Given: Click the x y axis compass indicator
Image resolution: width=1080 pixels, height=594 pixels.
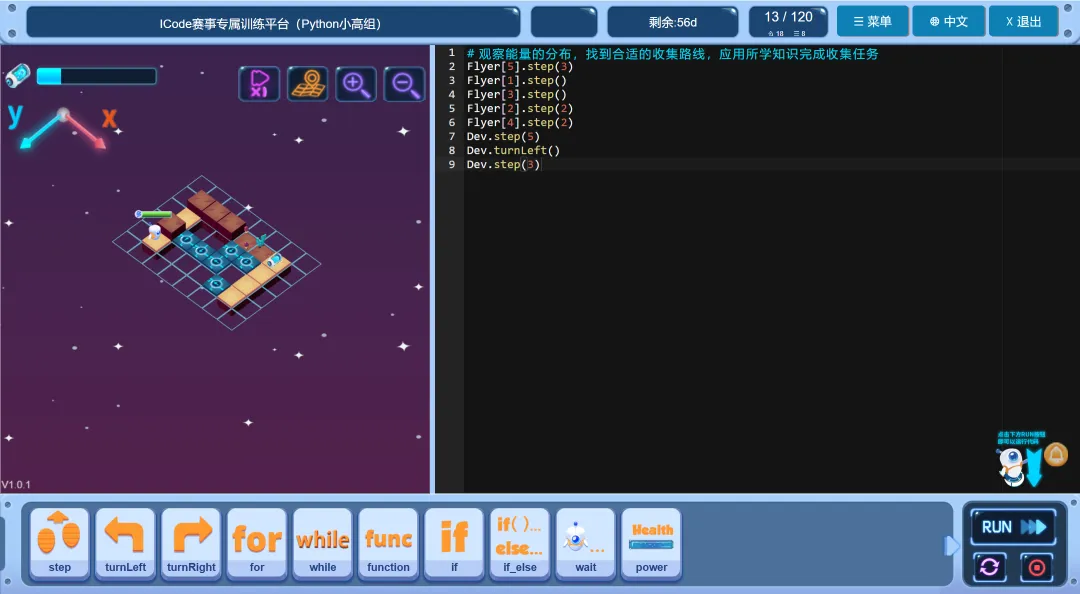Looking at the screenshot, I should pyautogui.click(x=63, y=126).
